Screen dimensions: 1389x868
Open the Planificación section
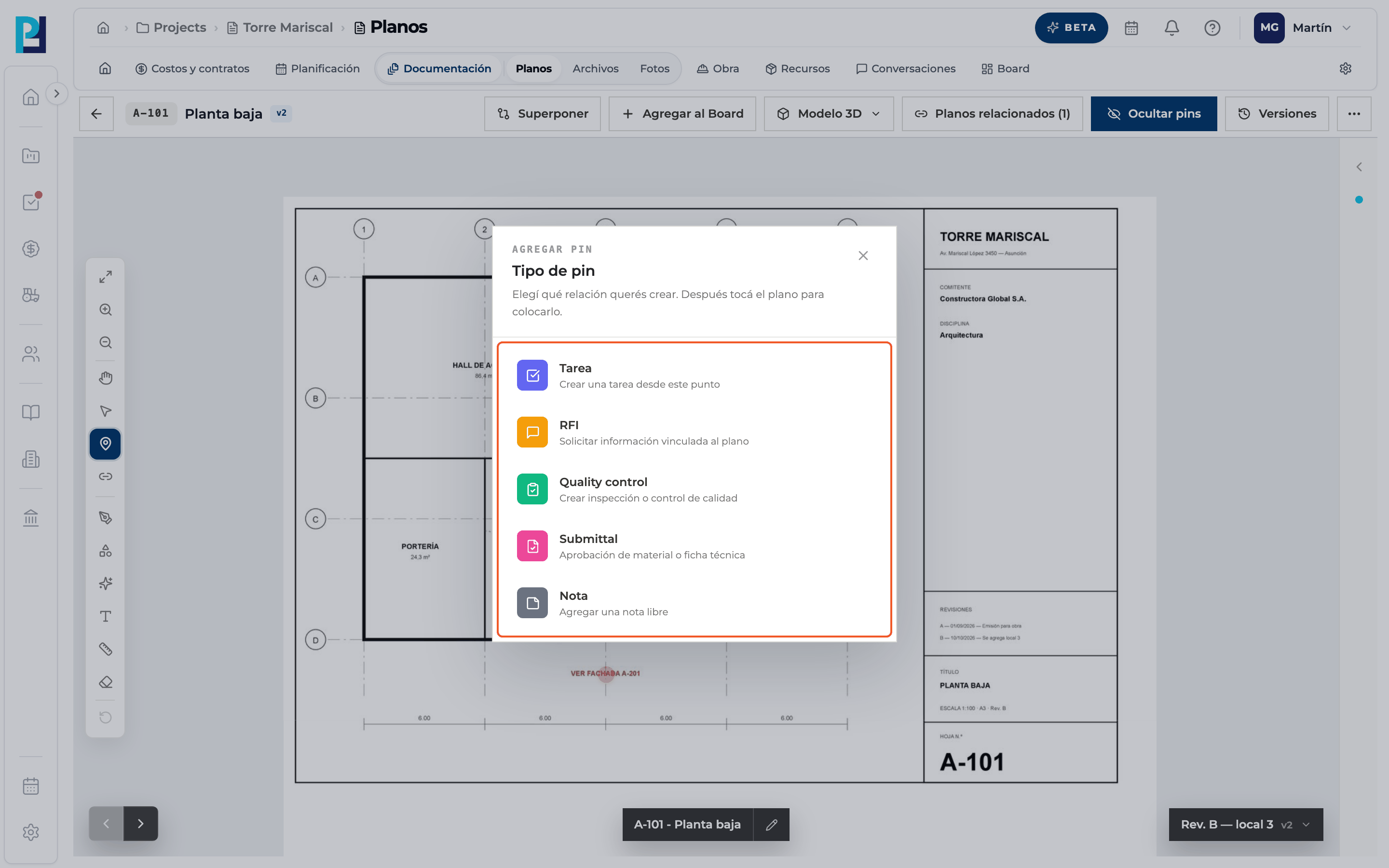point(317,68)
